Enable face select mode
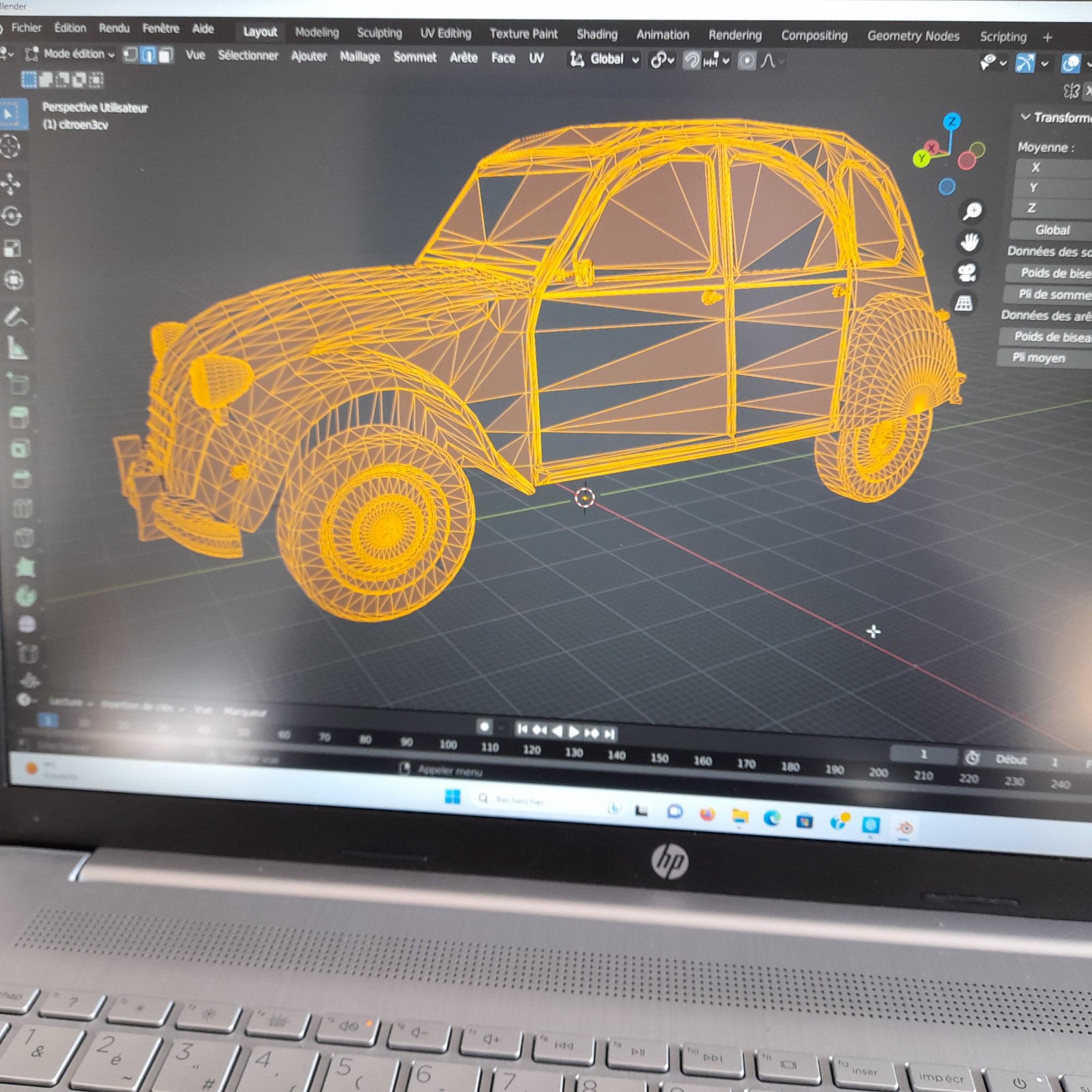 (x=165, y=55)
